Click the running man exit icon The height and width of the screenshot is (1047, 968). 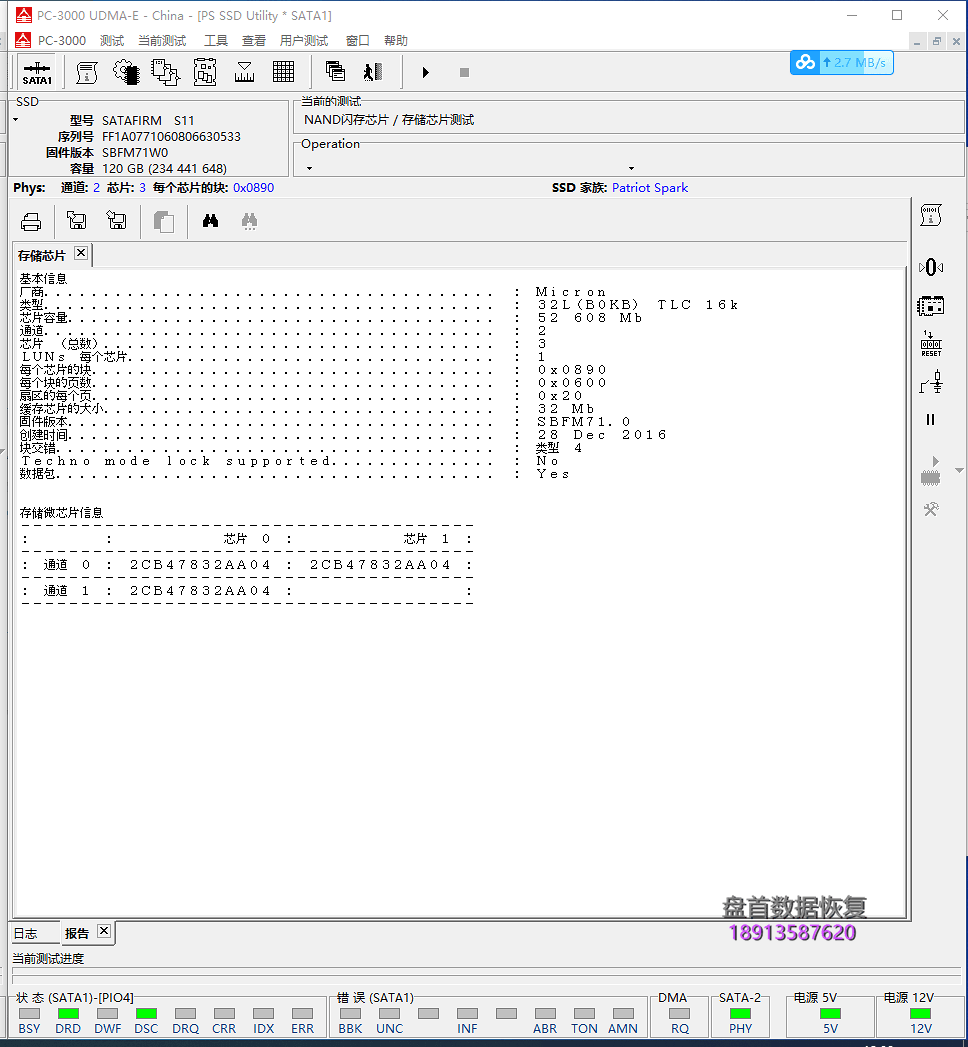373,71
